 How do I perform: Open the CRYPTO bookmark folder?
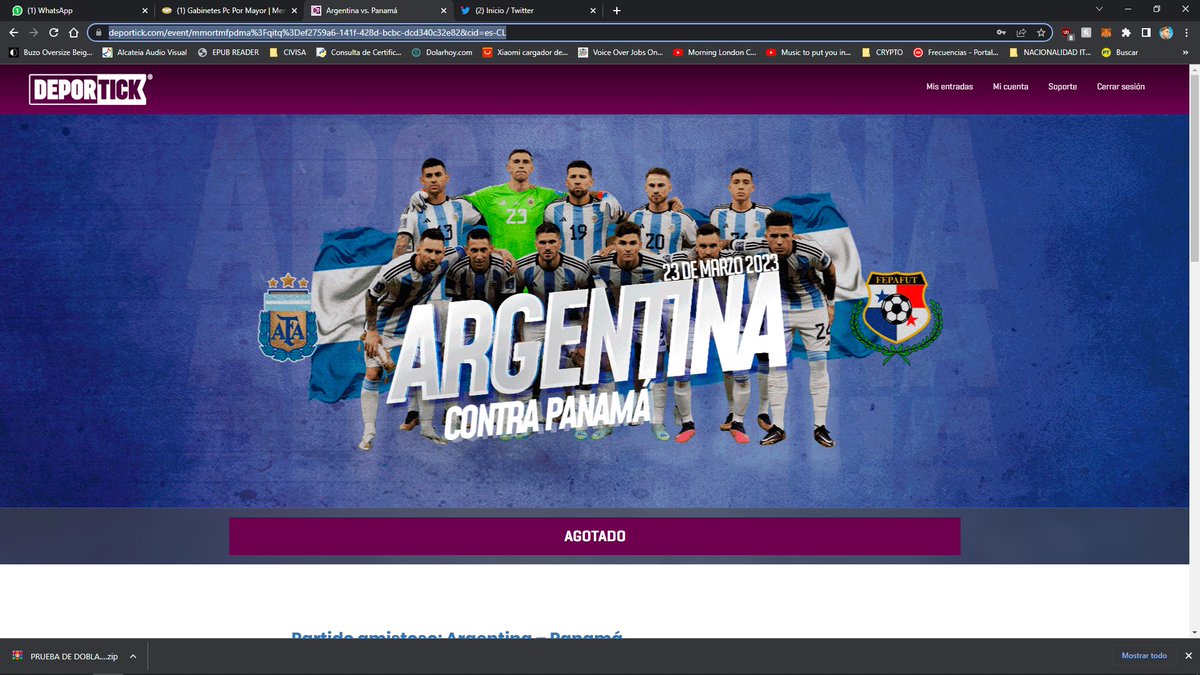coord(882,52)
